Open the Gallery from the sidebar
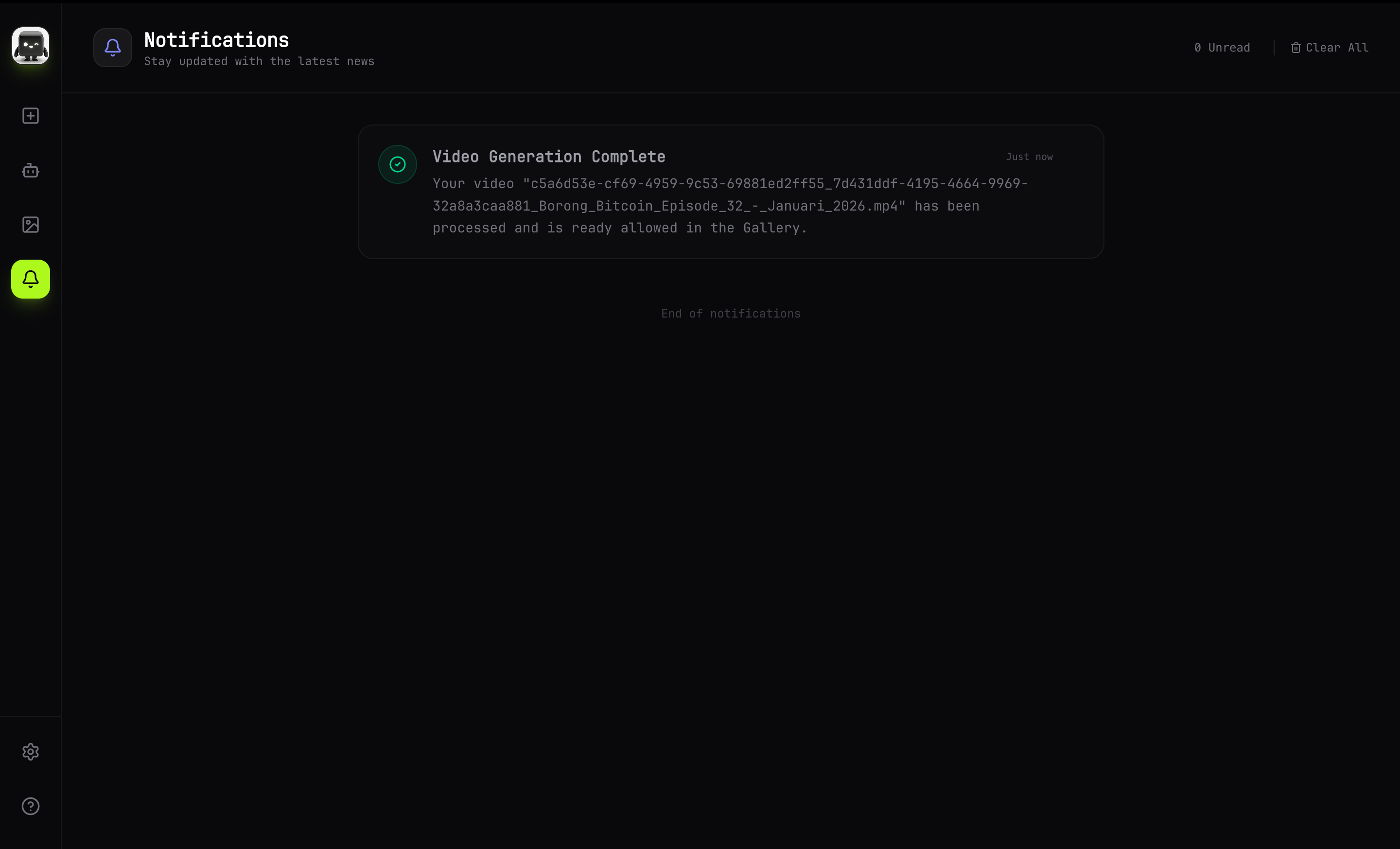 pos(30,225)
